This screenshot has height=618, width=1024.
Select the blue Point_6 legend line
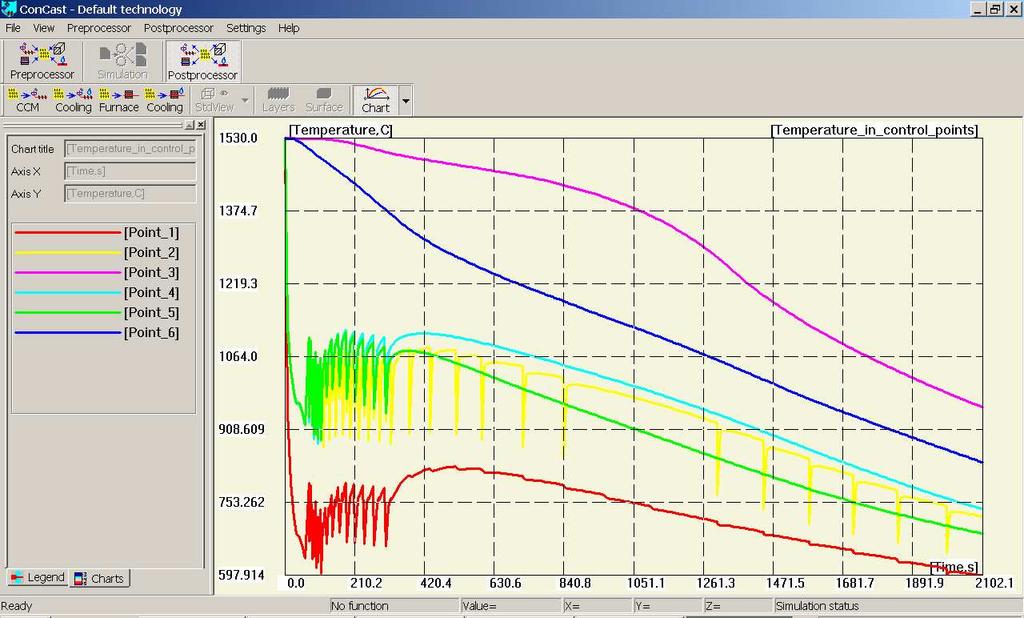click(68, 333)
